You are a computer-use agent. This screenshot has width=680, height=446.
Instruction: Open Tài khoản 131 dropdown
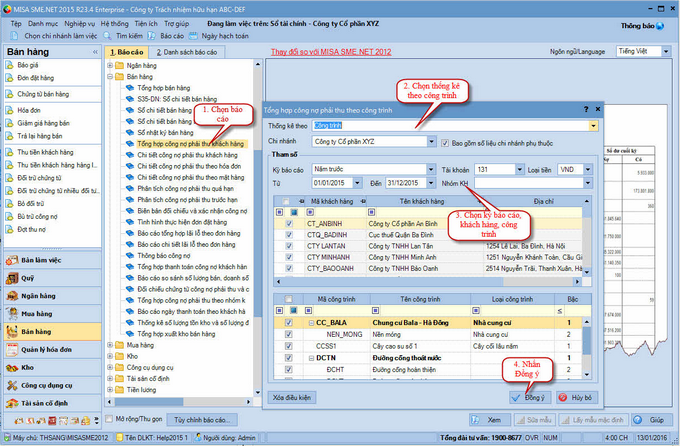520,169
